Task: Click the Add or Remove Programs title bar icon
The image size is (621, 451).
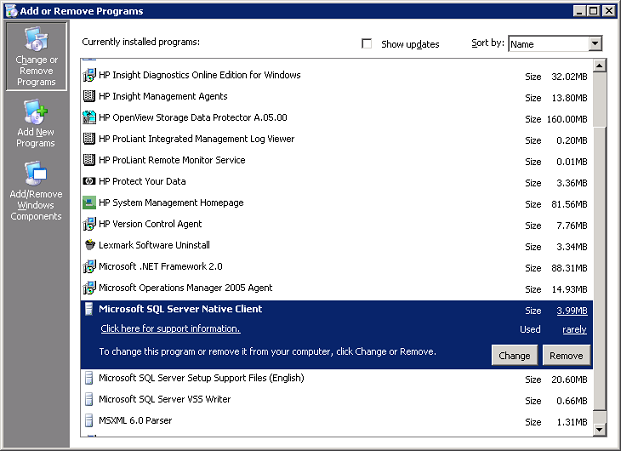Action: 11,11
